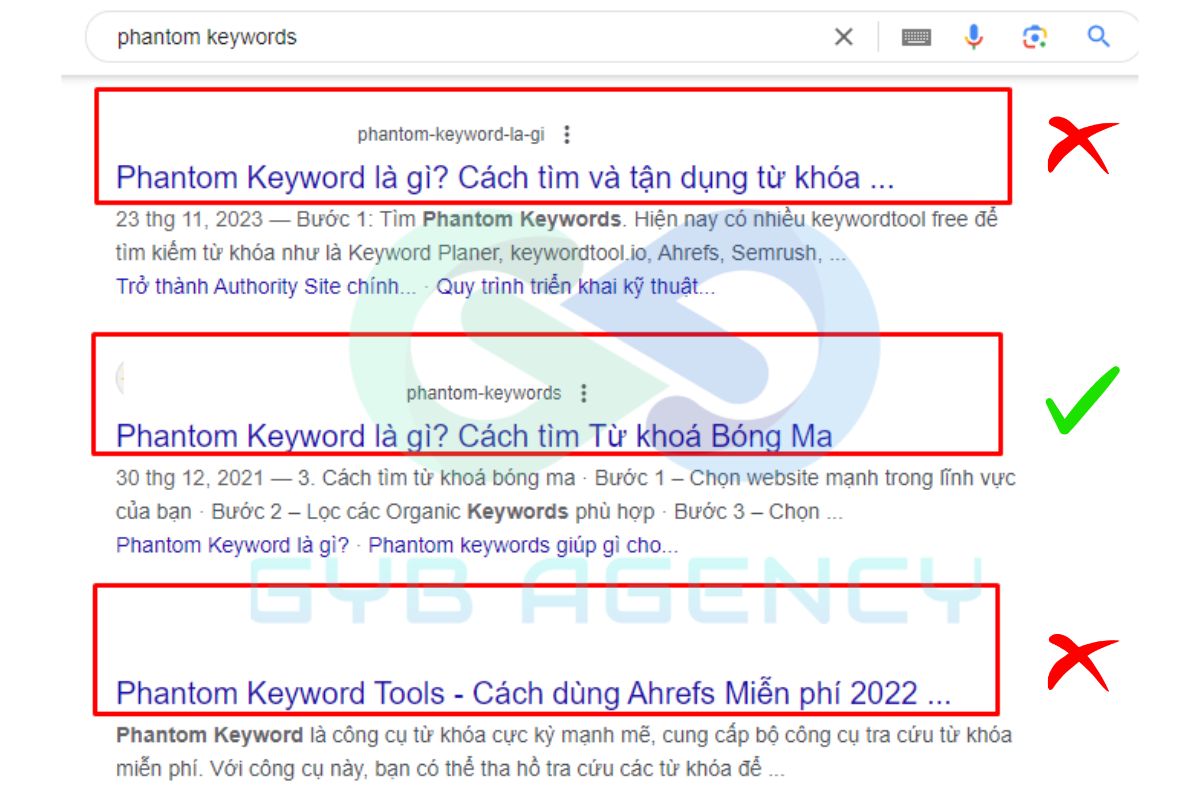This screenshot has height=800, width=1200.
Task: Click the URL text 'phantom-keywords' of second result
Action: 484,393
